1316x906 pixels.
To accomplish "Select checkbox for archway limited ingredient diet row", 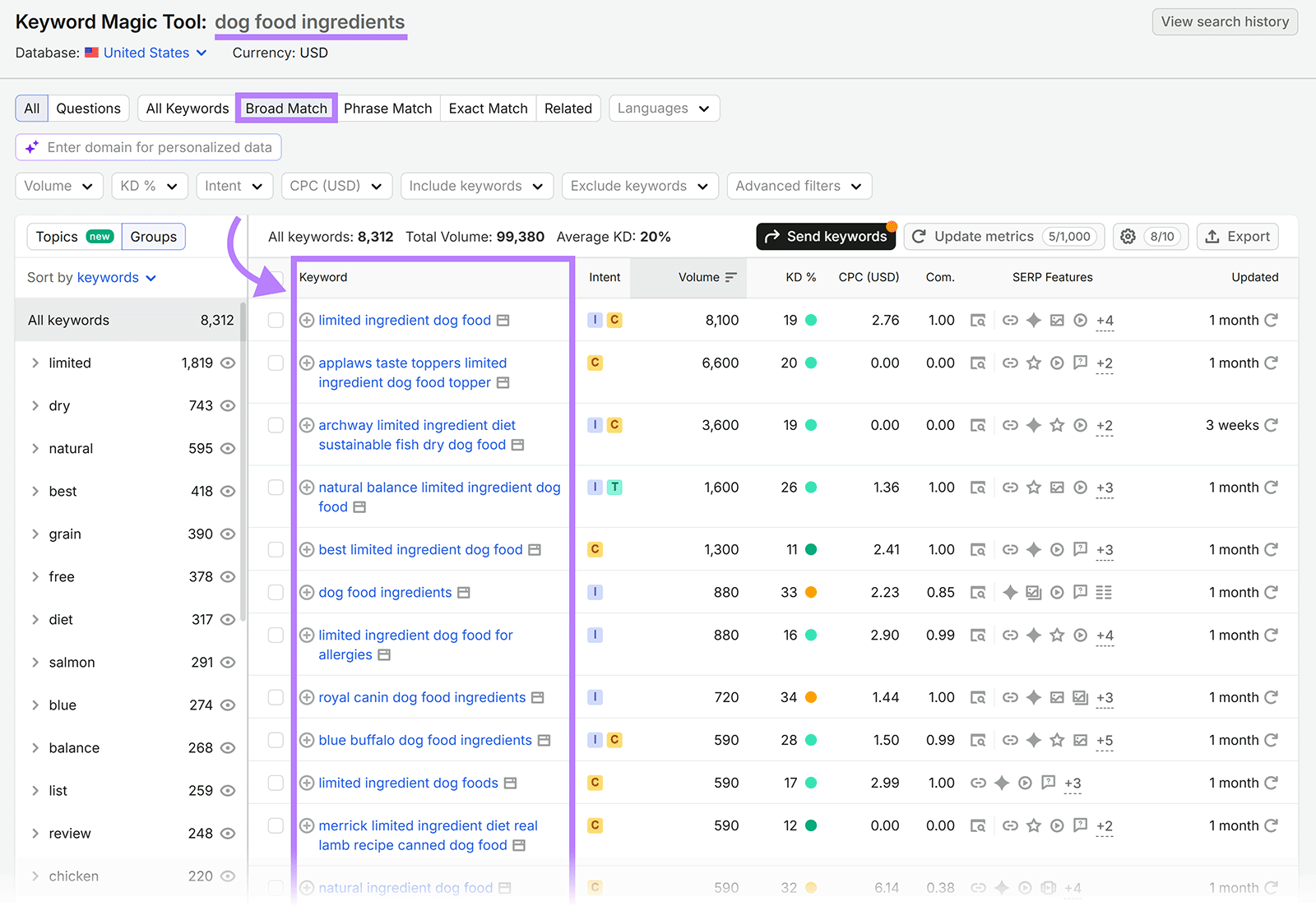I will (276, 425).
